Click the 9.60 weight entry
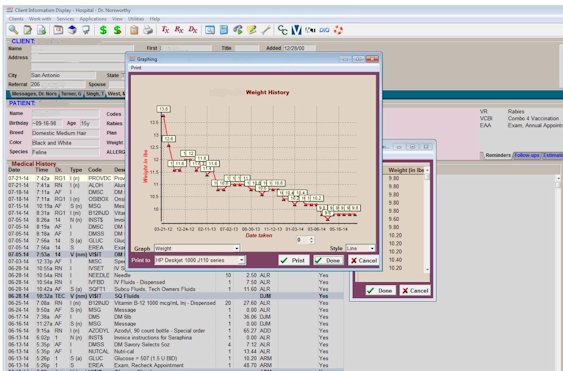Viewport: 563px width, 371px height. pos(394,219)
